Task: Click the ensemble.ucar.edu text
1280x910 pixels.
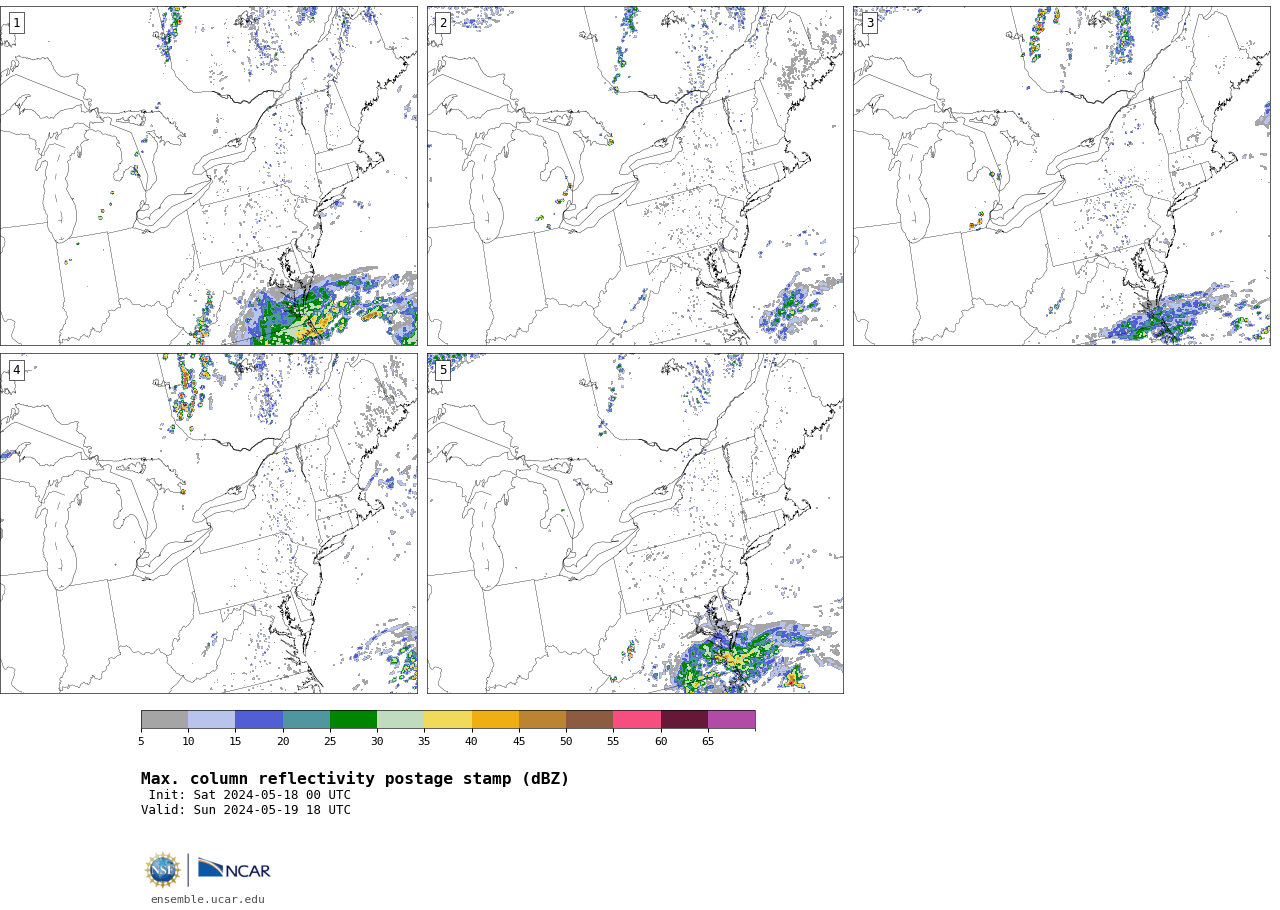Action: [208, 899]
